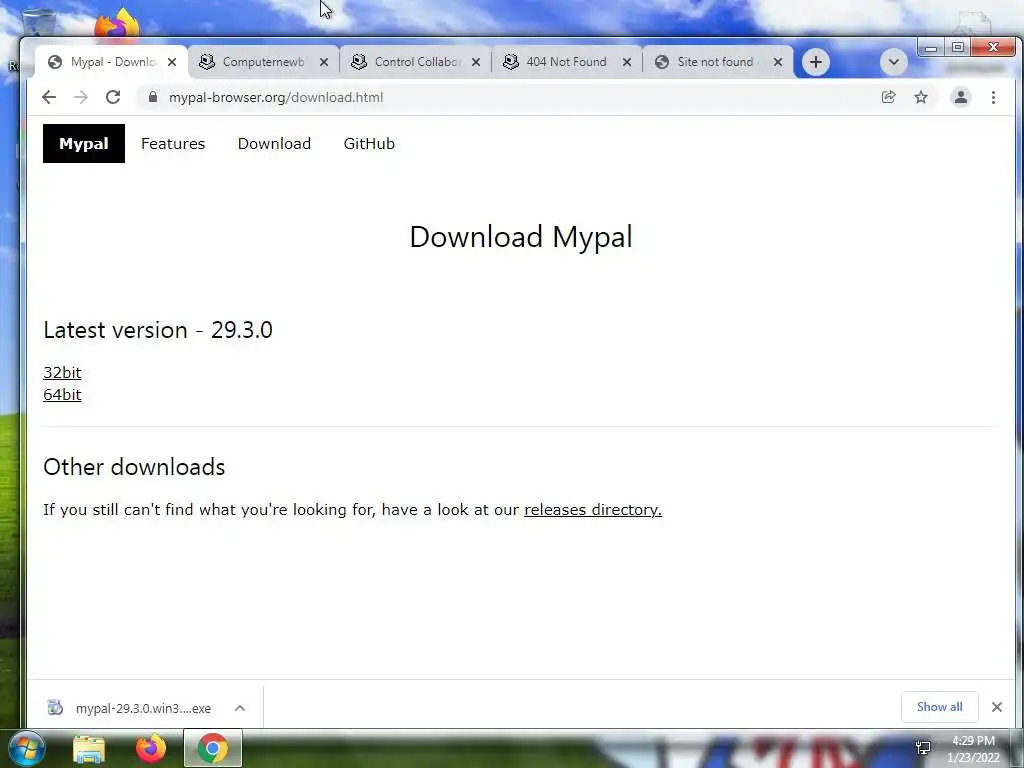Open Chrome's three-dot menu
Image resolution: width=1024 pixels, height=768 pixels.
pyautogui.click(x=993, y=97)
